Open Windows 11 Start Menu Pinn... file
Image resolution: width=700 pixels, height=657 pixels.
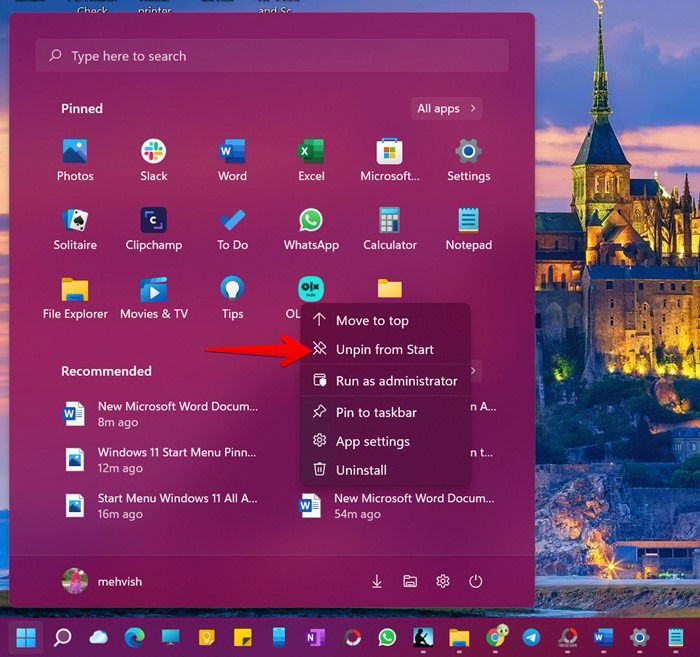click(x=162, y=460)
